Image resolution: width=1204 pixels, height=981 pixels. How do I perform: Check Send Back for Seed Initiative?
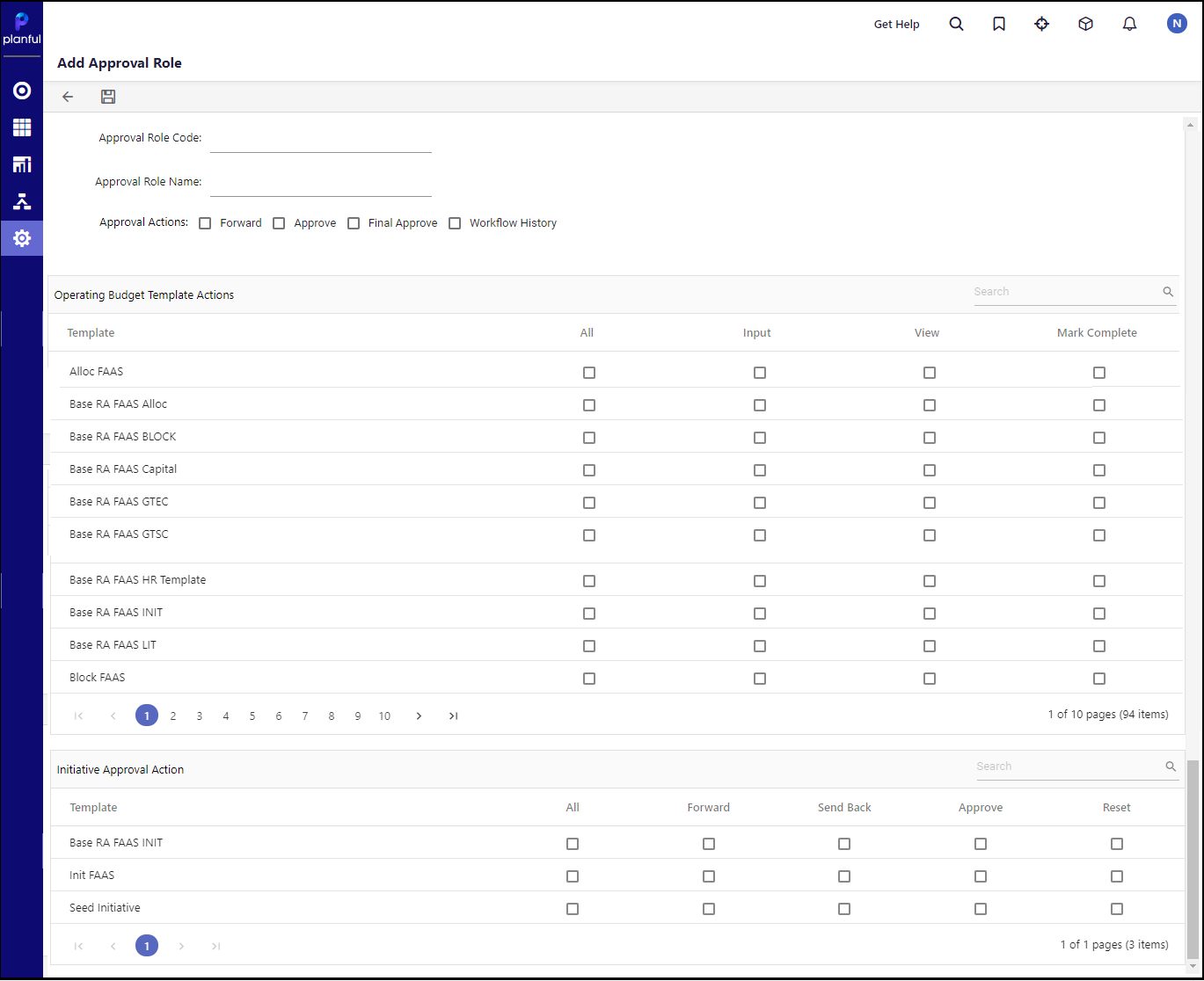click(844, 909)
